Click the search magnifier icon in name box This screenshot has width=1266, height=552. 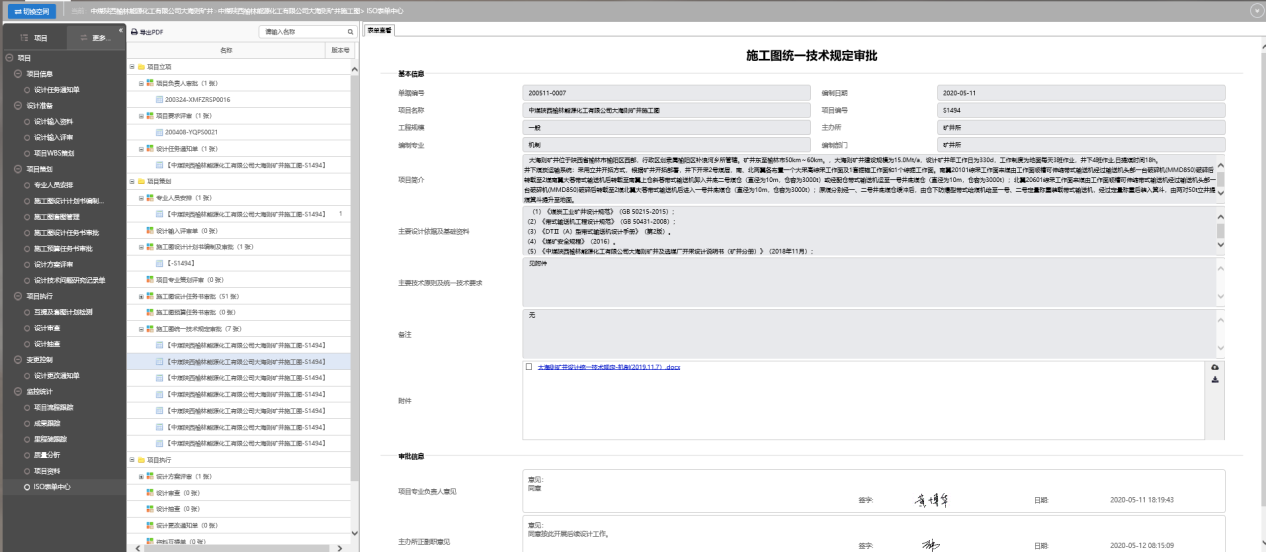point(350,33)
